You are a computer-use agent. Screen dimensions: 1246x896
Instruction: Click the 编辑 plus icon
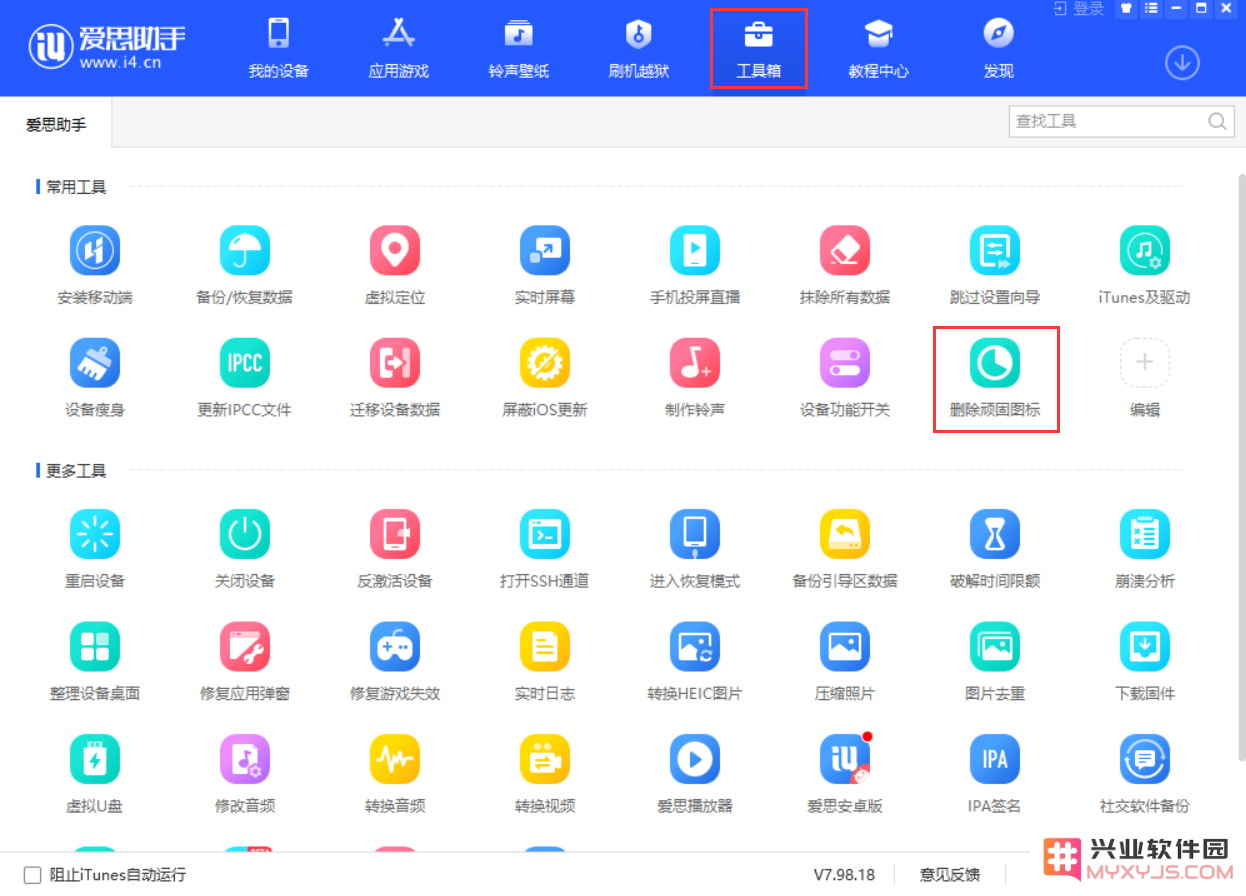(x=1145, y=363)
